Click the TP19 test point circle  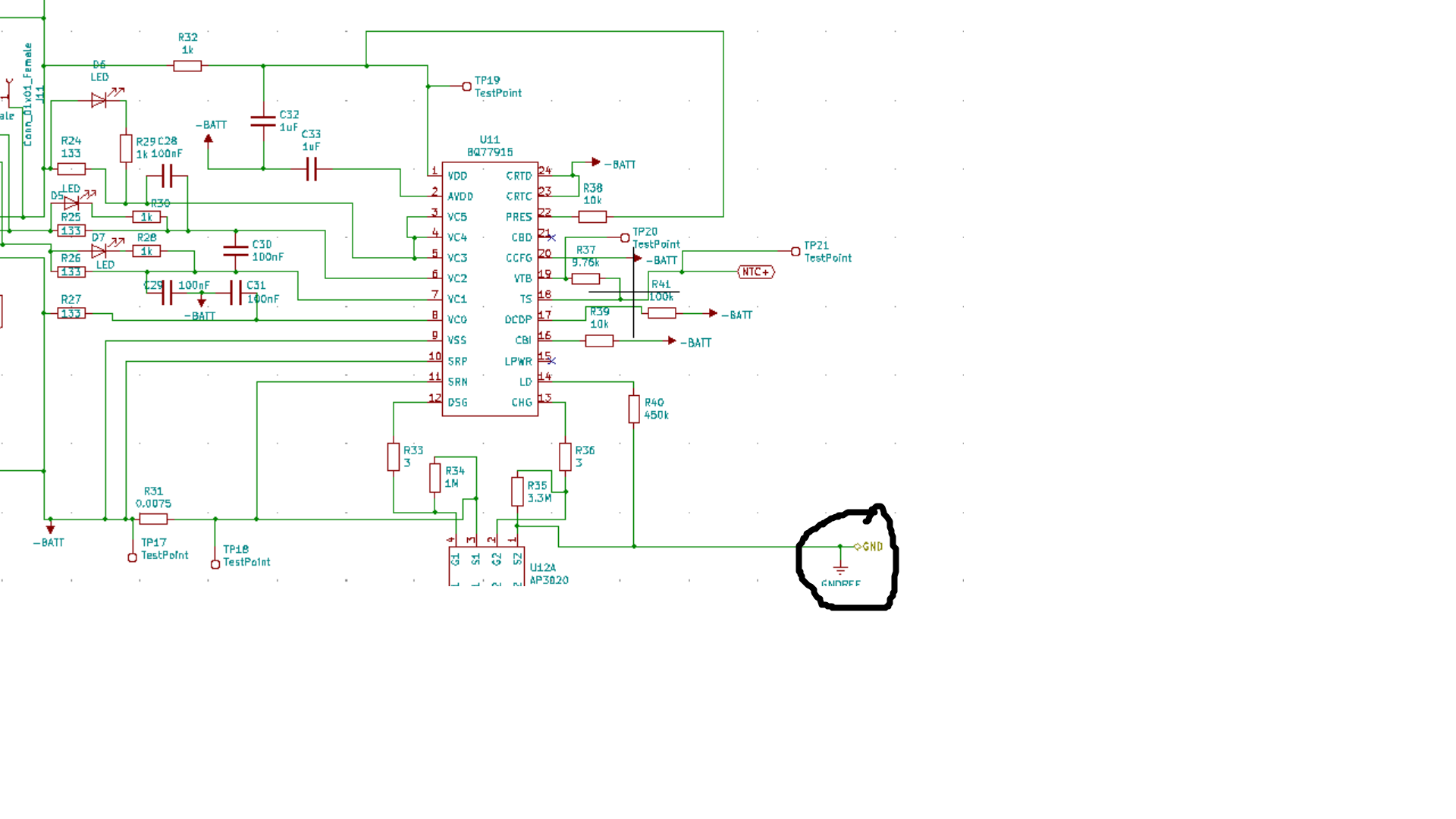466,86
